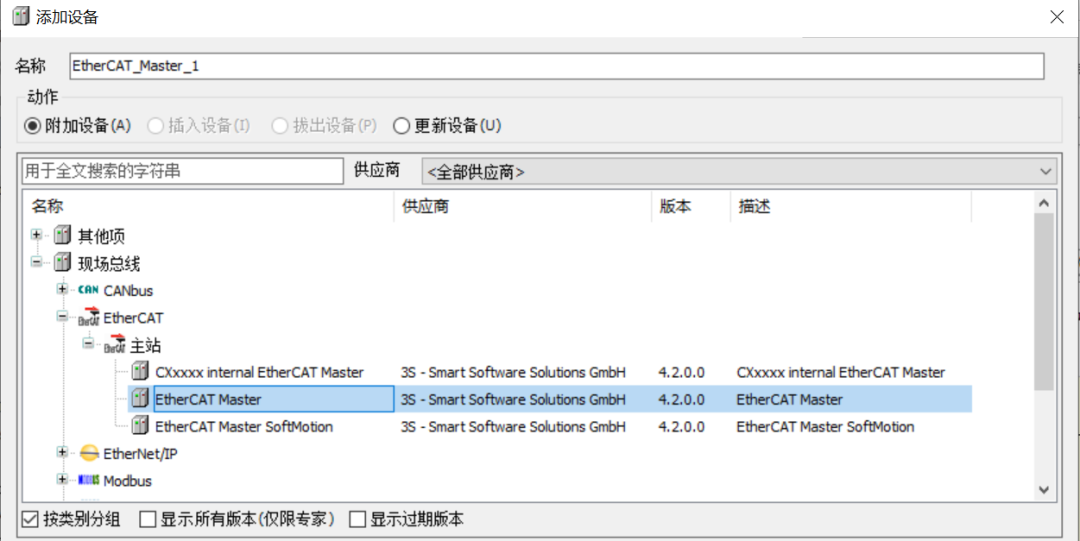Click the EtherCAT logo icon beside EtherCAT

point(89,317)
